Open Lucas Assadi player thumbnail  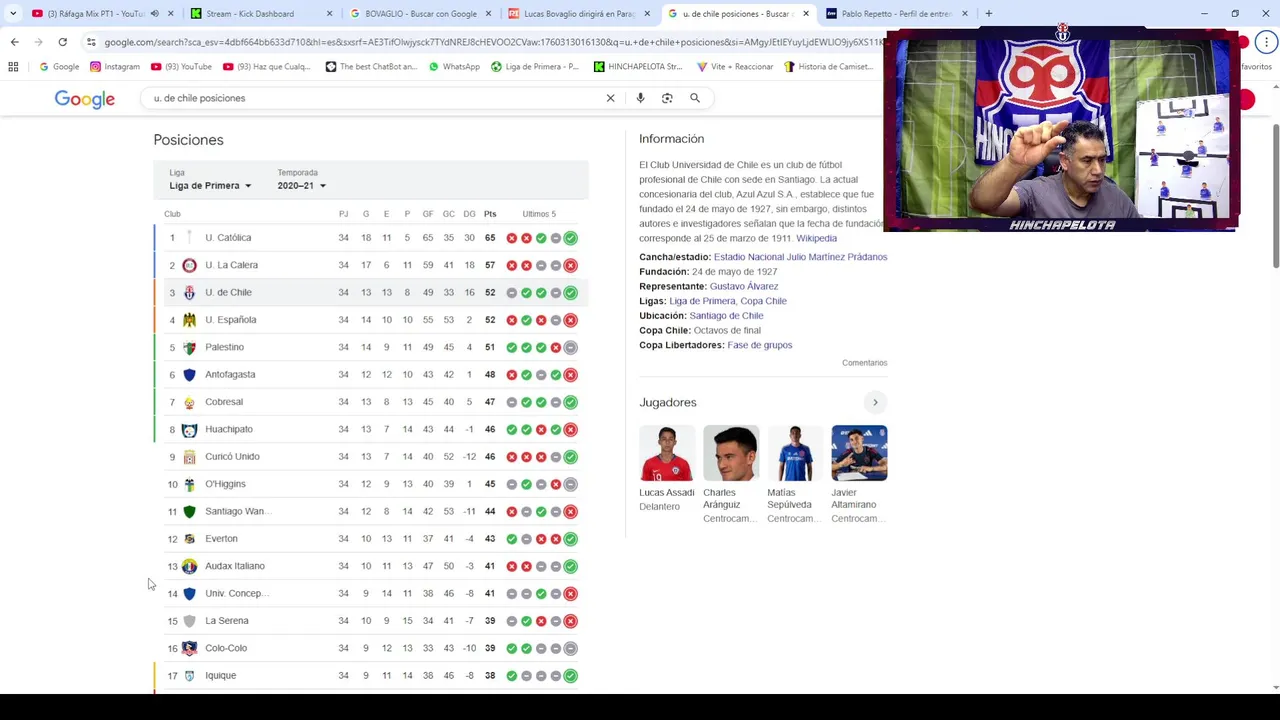pos(667,453)
